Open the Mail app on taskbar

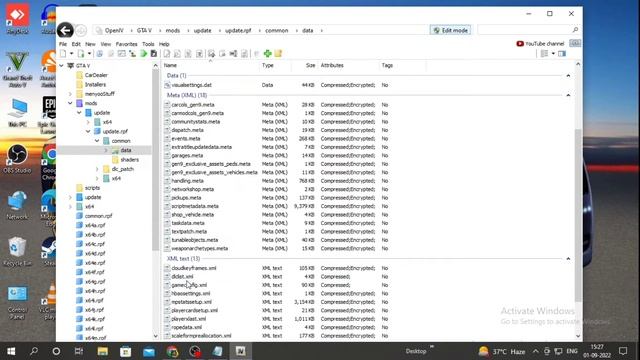[149, 351]
